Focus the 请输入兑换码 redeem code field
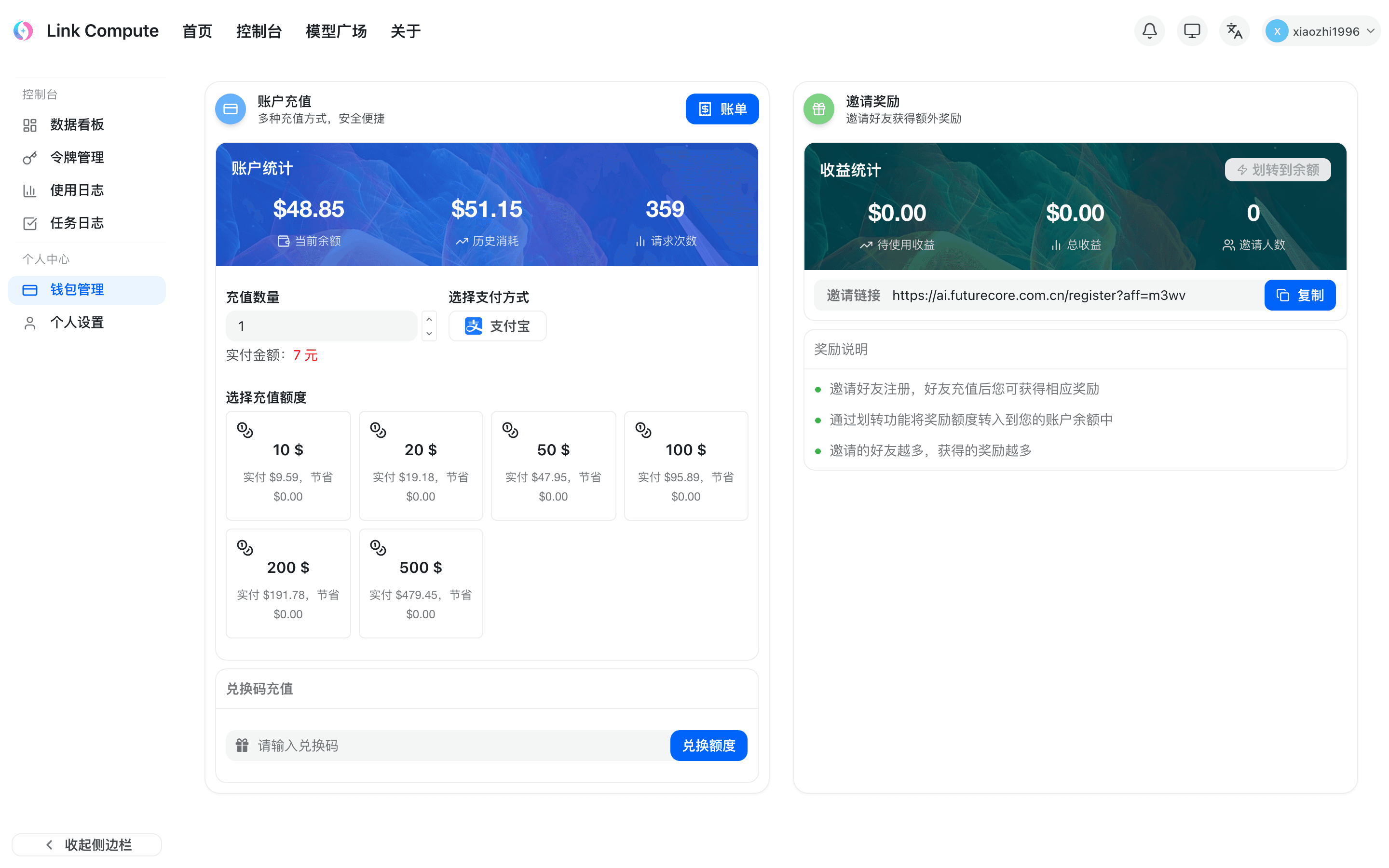This screenshot has width=1389, height=868. [x=448, y=745]
